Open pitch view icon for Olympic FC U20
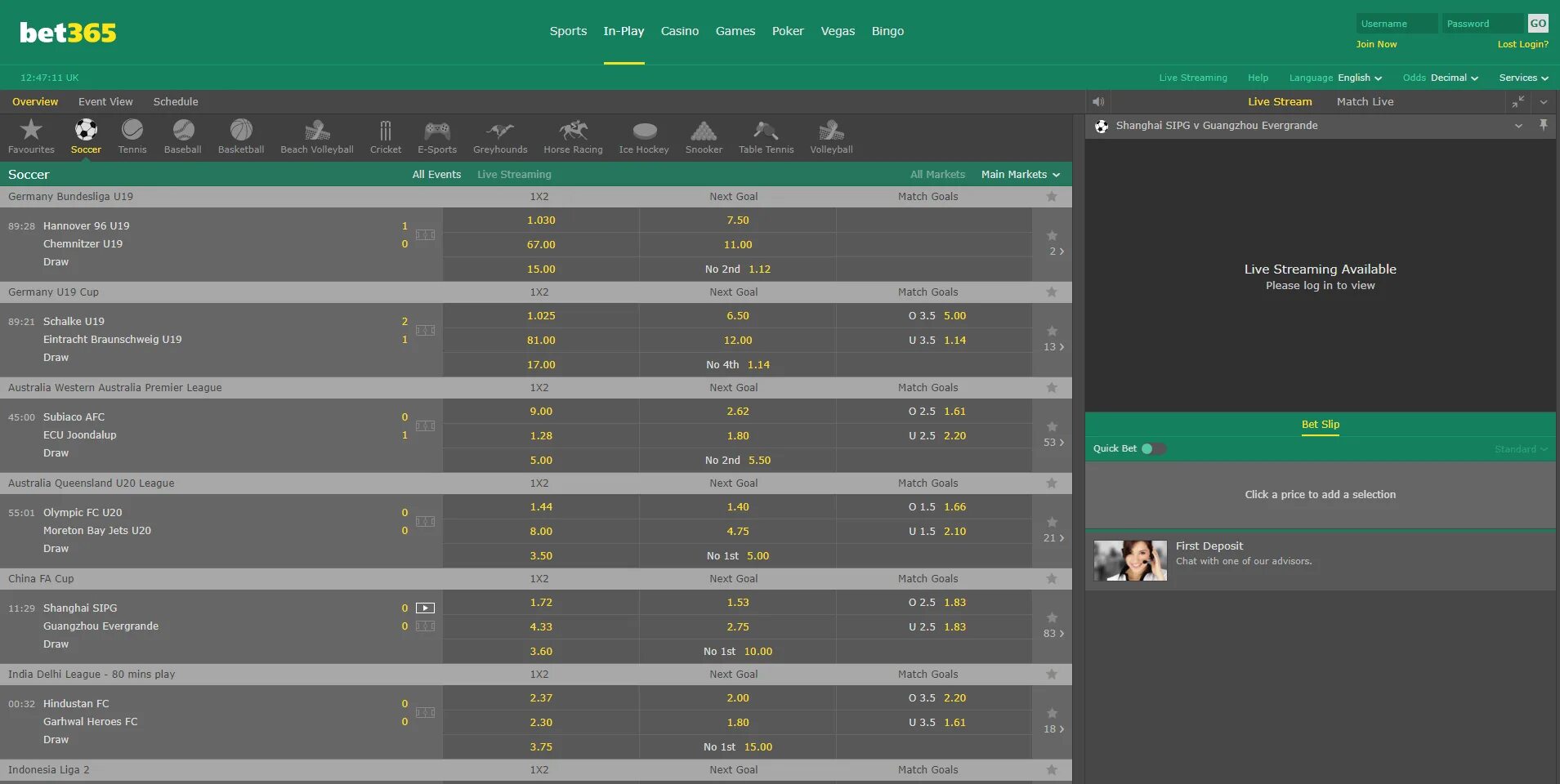The width and height of the screenshot is (1560, 784). click(425, 522)
